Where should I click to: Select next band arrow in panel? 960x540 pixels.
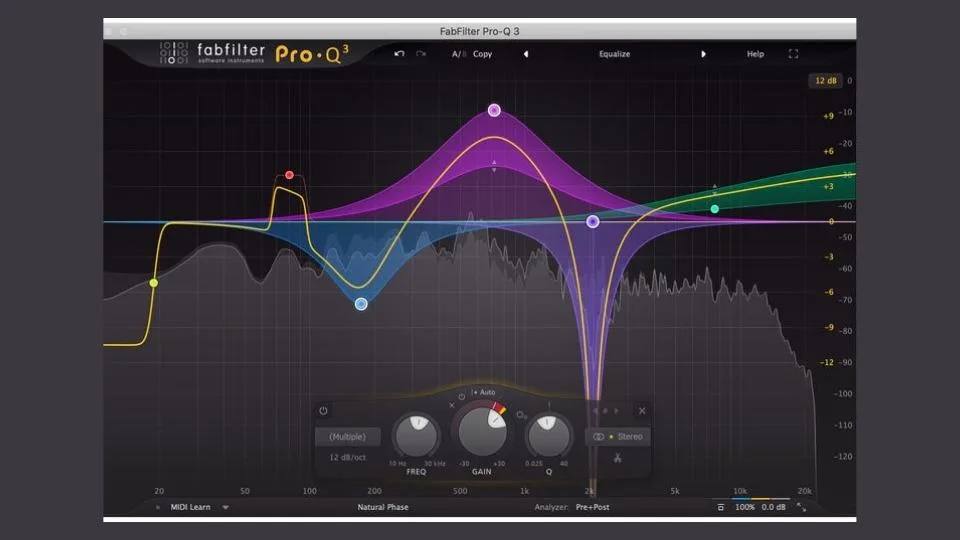pyautogui.click(x=616, y=411)
